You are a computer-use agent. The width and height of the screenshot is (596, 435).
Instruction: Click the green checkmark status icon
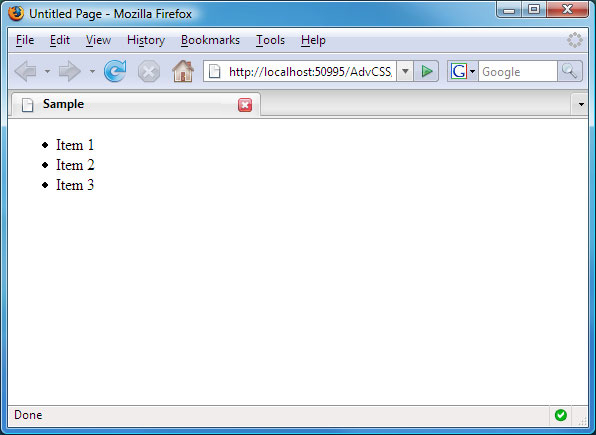[561, 415]
